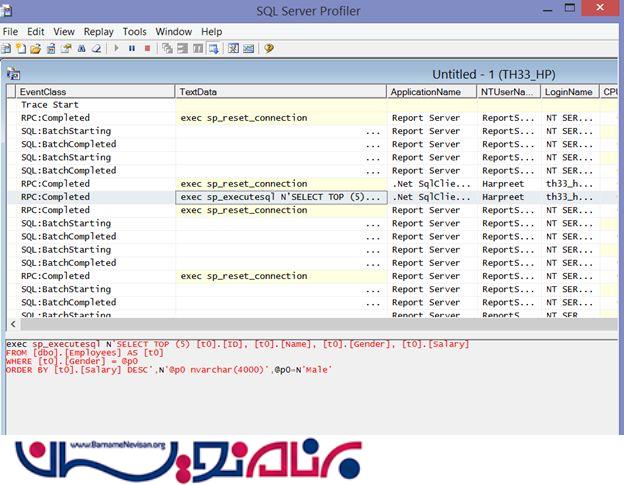The width and height of the screenshot is (624, 485).
Task: Click the Find binoculars icon
Action: pyautogui.click(x=82, y=48)
